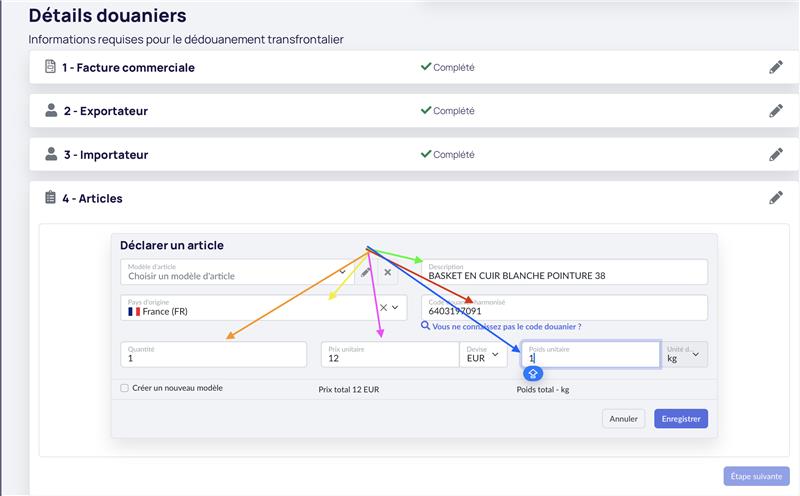Click the magnifier icon next to code douanier
This screenshot has height=496, width=800.
[x=425, y=326]
